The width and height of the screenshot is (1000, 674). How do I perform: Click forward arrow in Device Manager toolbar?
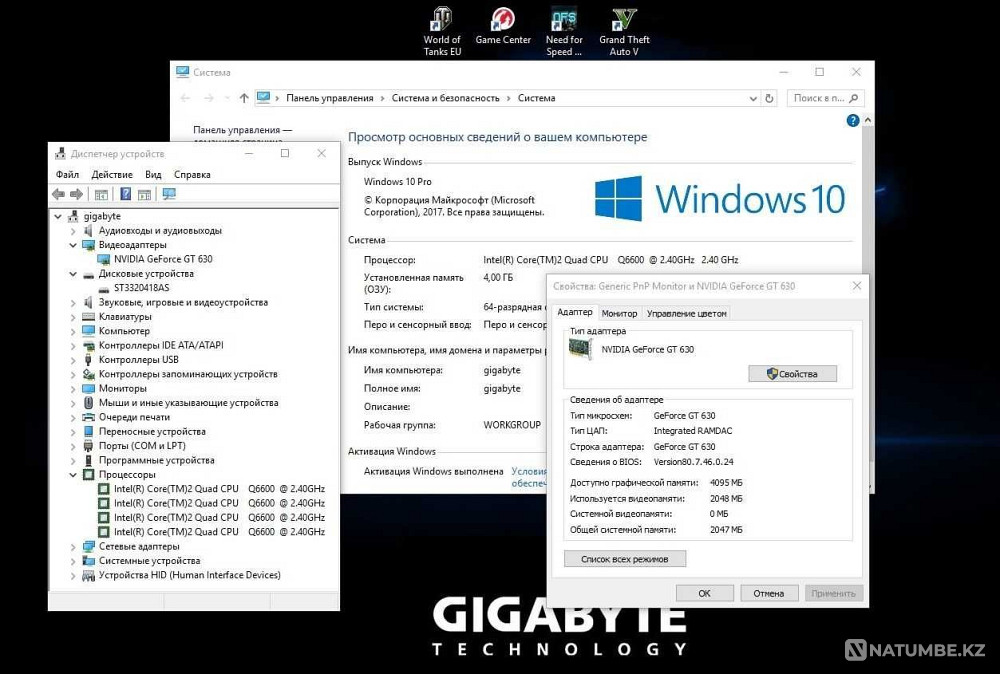pyautogui.click(x=78, y=194)
